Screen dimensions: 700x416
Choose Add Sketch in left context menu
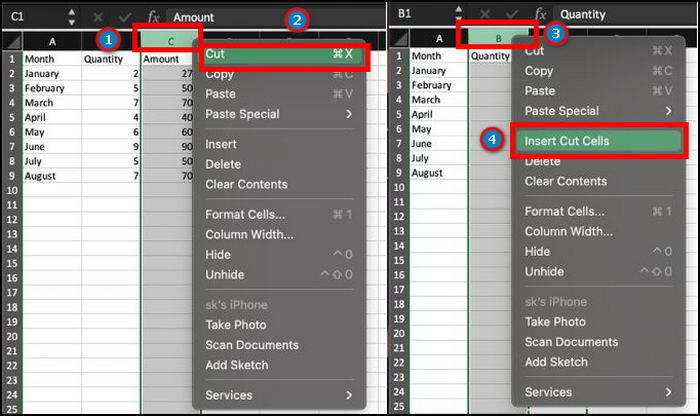(x=279, y=365)
